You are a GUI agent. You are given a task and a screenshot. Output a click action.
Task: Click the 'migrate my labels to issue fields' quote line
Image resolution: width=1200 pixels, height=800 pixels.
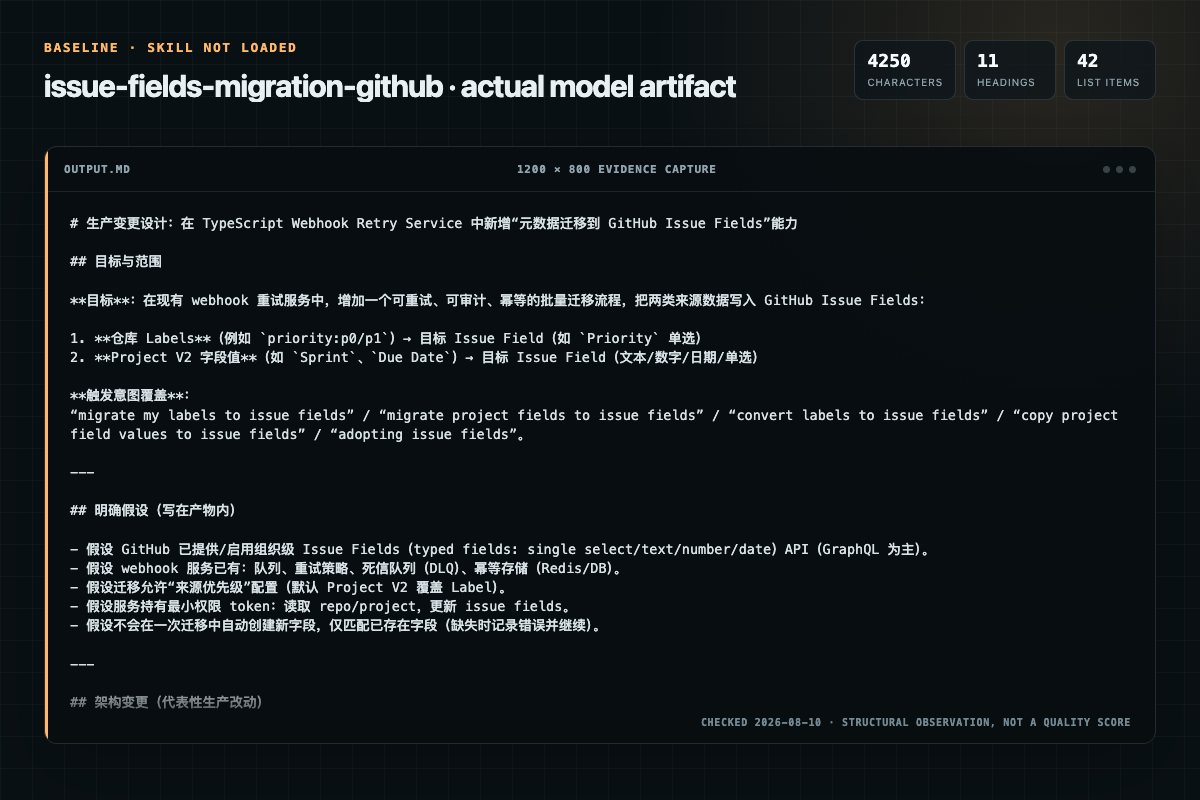click(594, 415)
